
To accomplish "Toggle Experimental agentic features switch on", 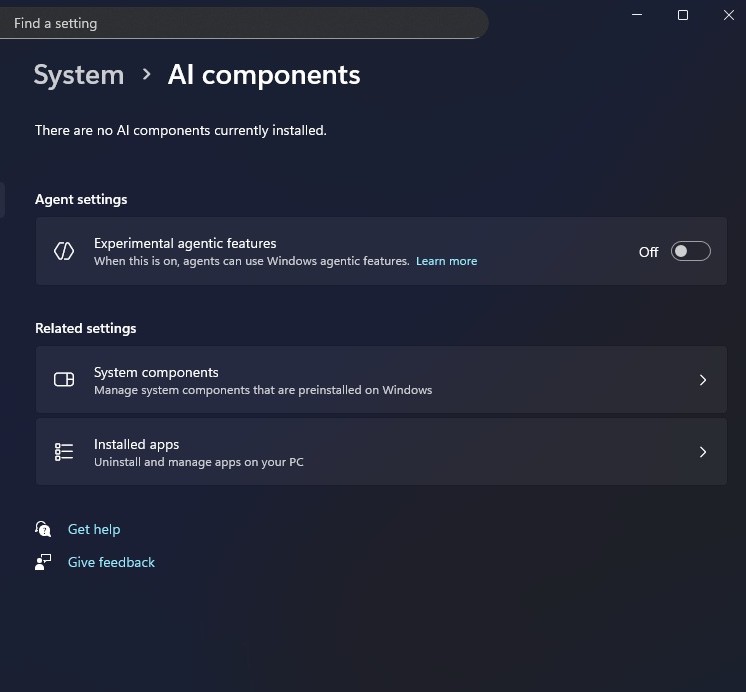I will point(690,251).
